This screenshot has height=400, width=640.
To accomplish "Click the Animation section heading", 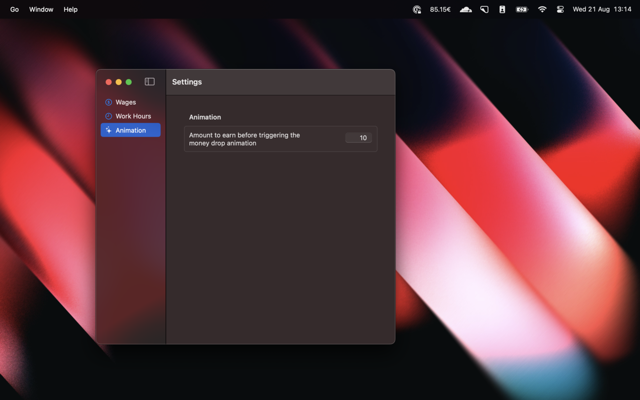I will 205,117.
